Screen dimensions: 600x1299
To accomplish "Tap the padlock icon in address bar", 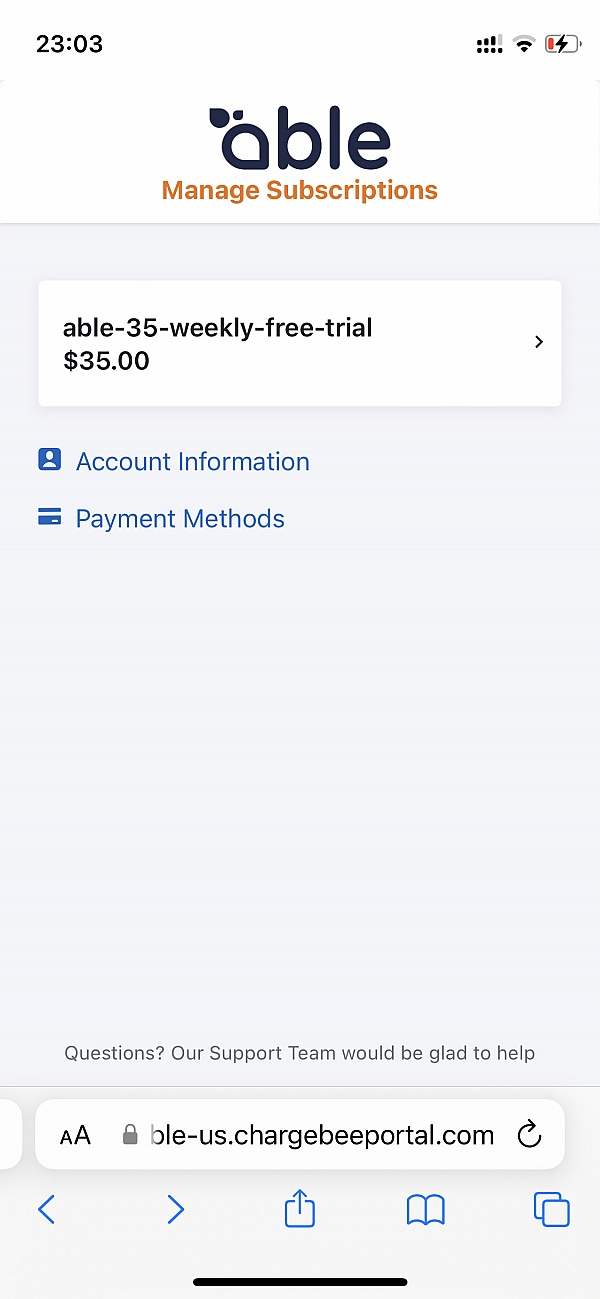I will click(130, 1134).
